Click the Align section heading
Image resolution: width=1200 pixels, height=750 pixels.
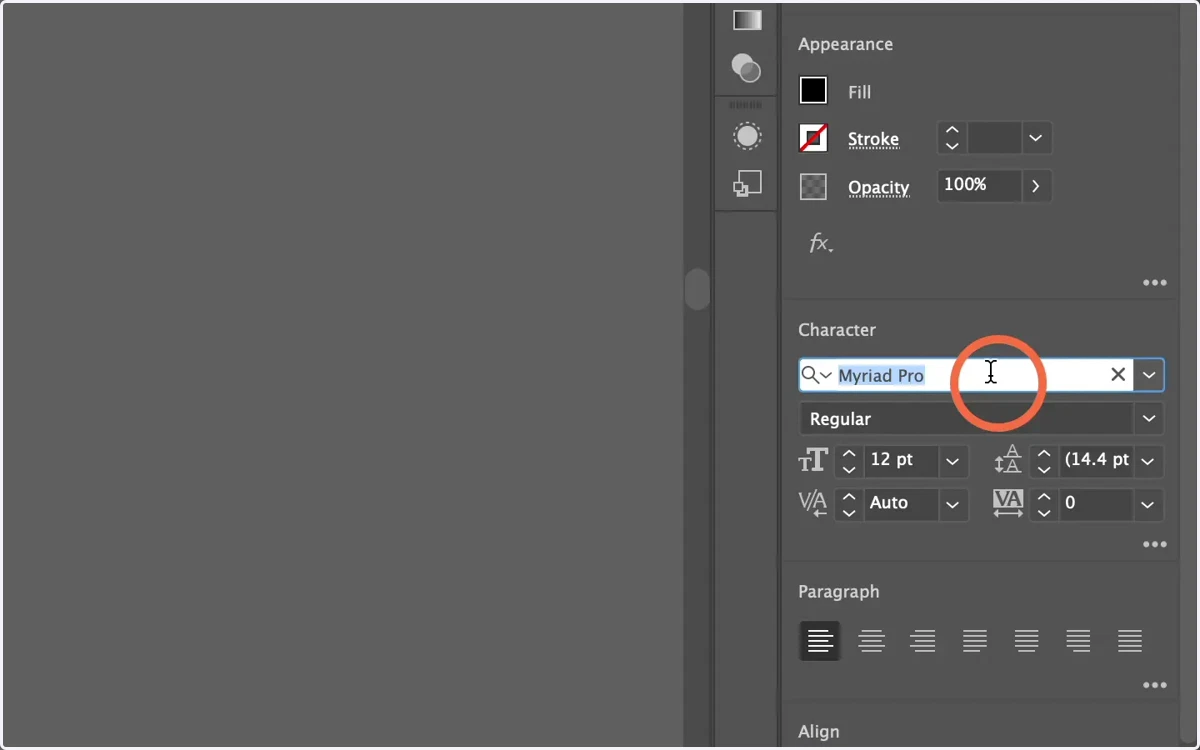point(819,732)
